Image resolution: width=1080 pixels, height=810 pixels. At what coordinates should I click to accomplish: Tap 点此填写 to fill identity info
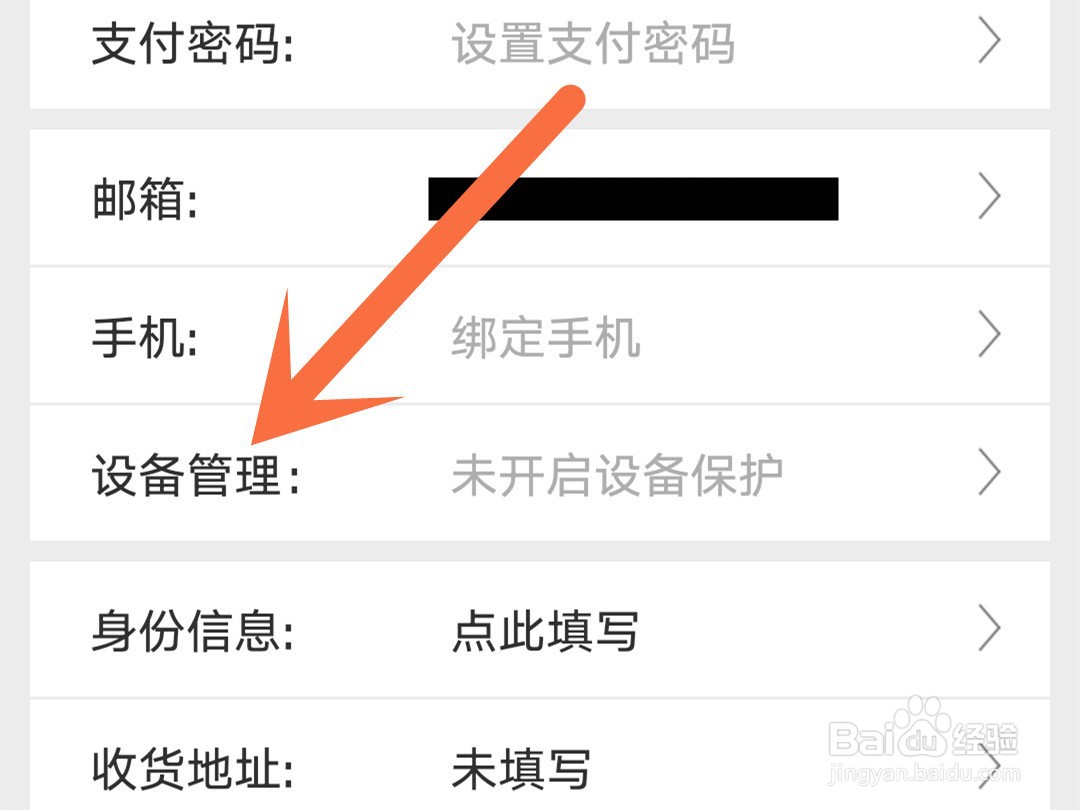(x=545, y=630)
